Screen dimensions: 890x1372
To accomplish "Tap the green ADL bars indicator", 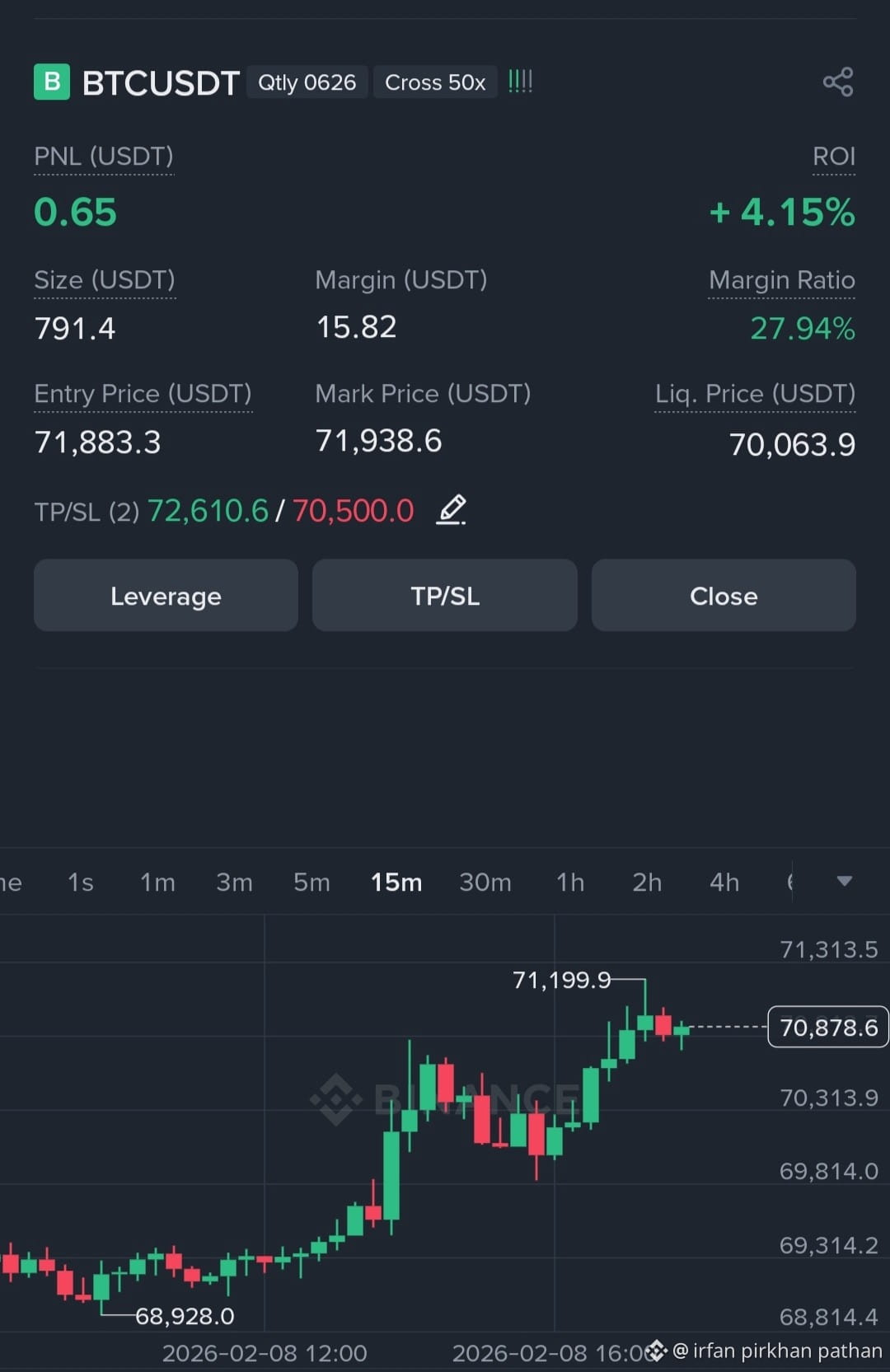I will point(520,82).
